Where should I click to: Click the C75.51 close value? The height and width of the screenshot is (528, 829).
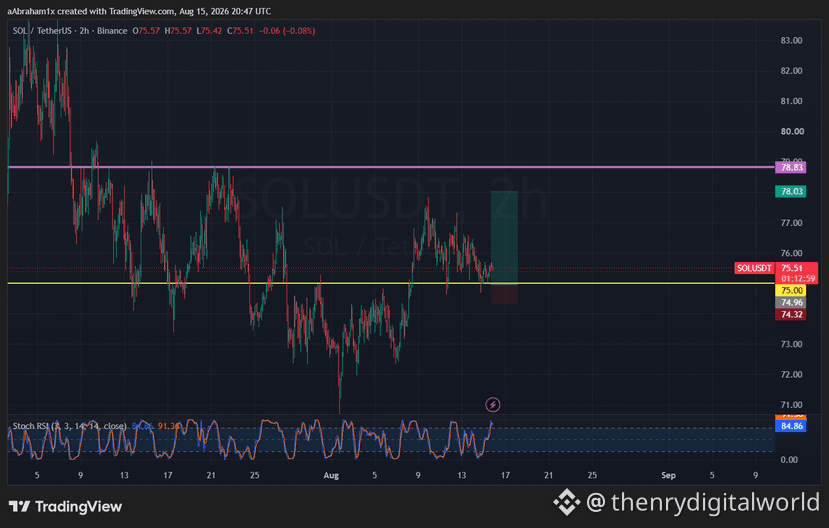[x=241, y=31]
